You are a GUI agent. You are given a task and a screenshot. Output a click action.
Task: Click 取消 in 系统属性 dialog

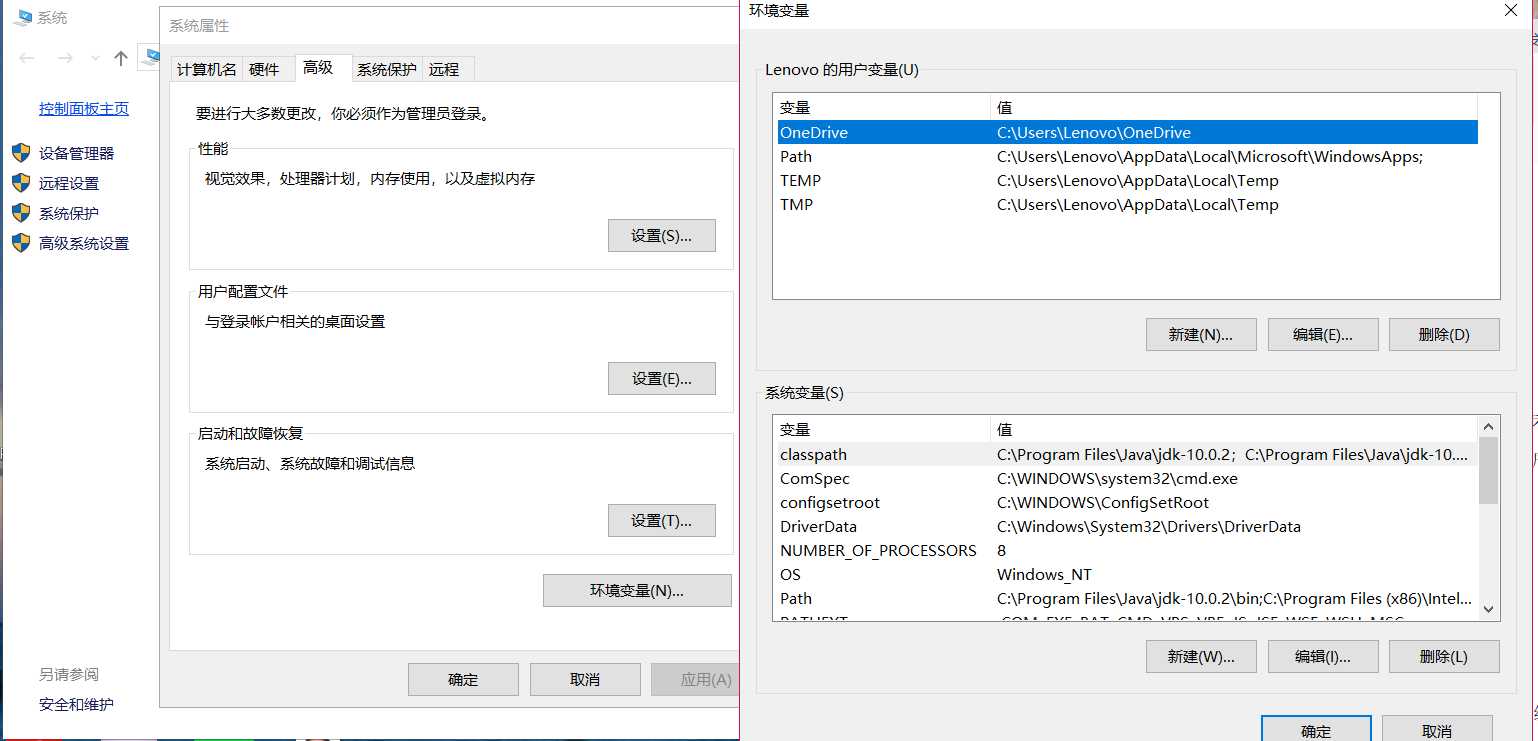585,680
